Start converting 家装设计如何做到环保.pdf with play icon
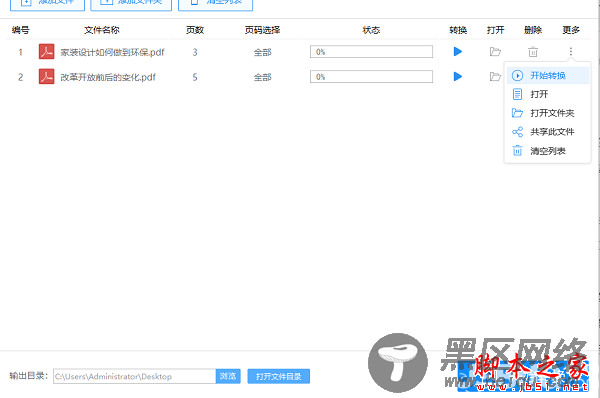Viewport: 600px width, 398px height. 458,52
